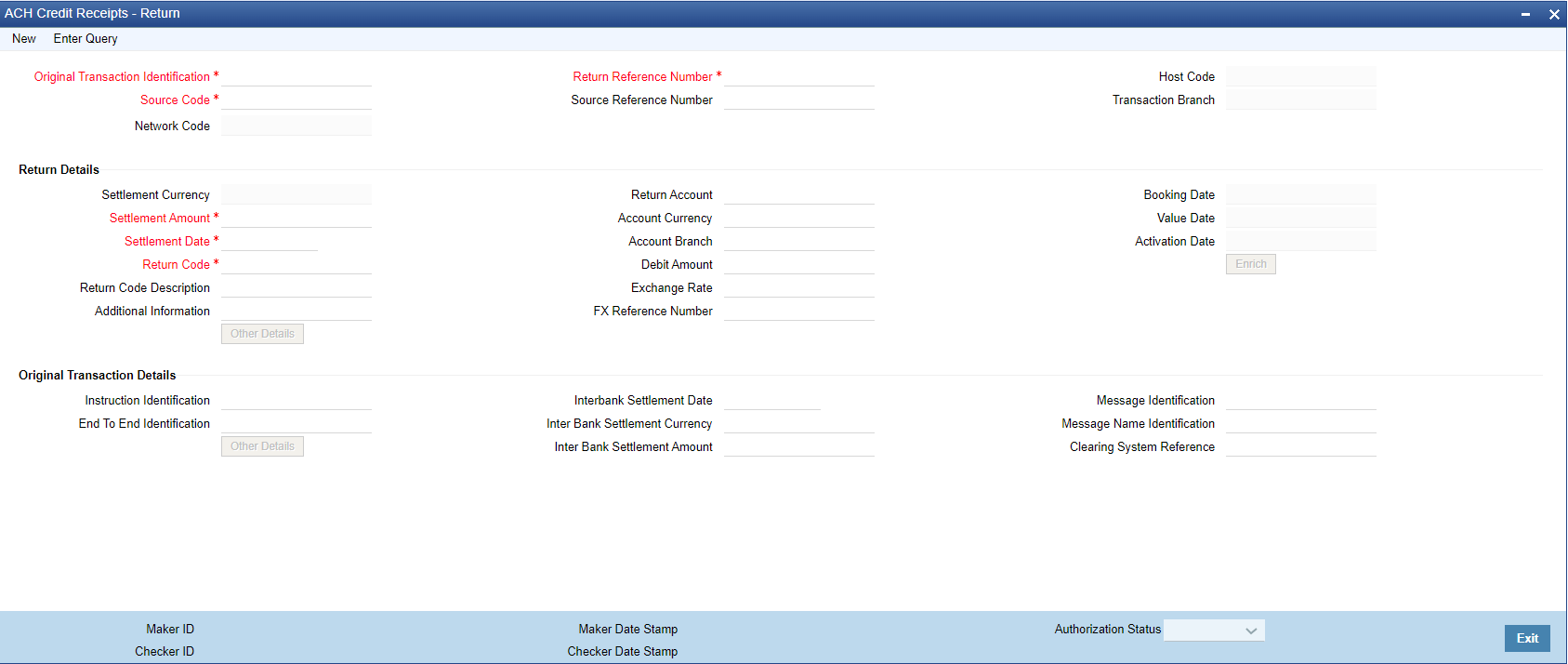This screenshot has width=1568, height=664.
Task: Open the Authorization Status dropdown
Action: tap(1214, 630)
